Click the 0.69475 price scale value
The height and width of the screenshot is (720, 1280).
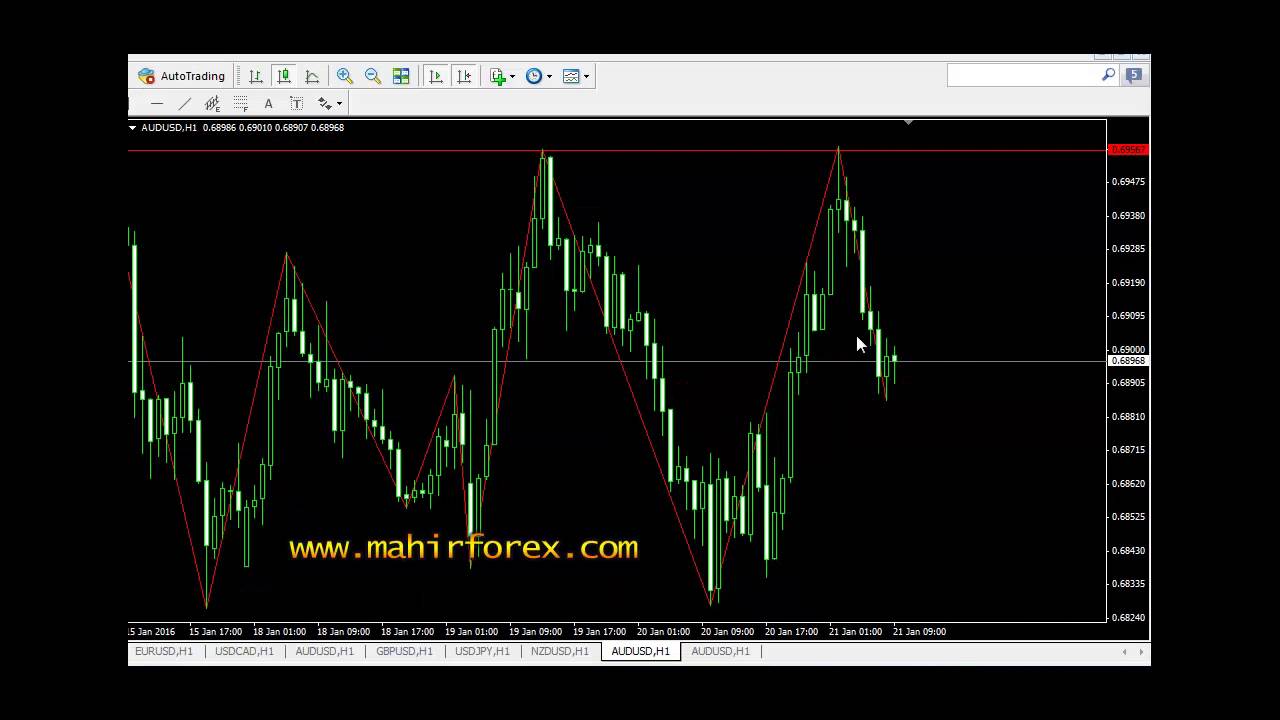[x=1128, y=182]
